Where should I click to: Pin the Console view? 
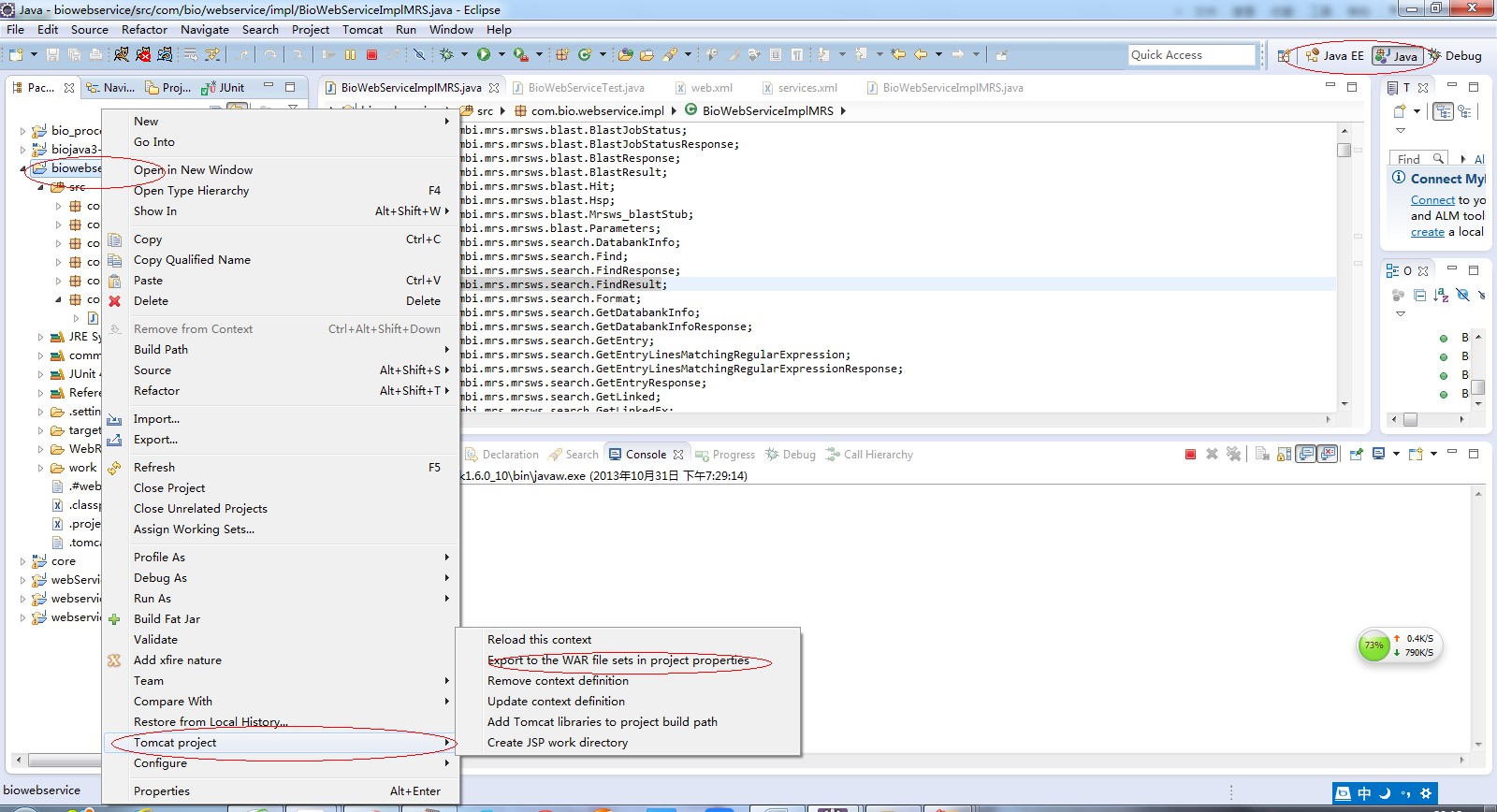pos(1355,455)
